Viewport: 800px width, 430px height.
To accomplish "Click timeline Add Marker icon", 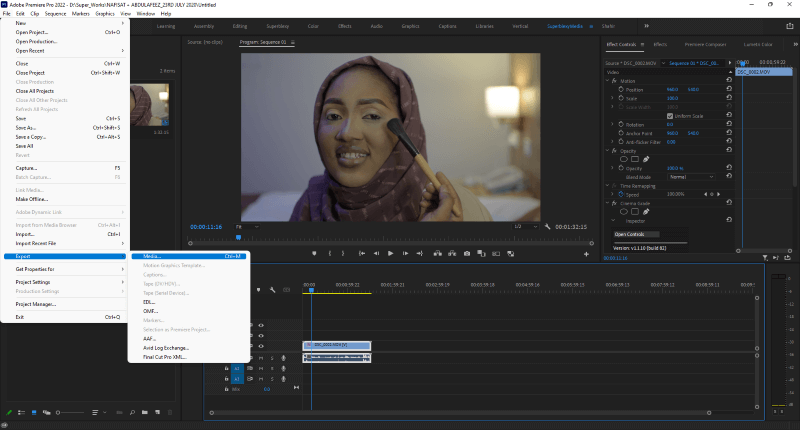I will coord(259,290).
